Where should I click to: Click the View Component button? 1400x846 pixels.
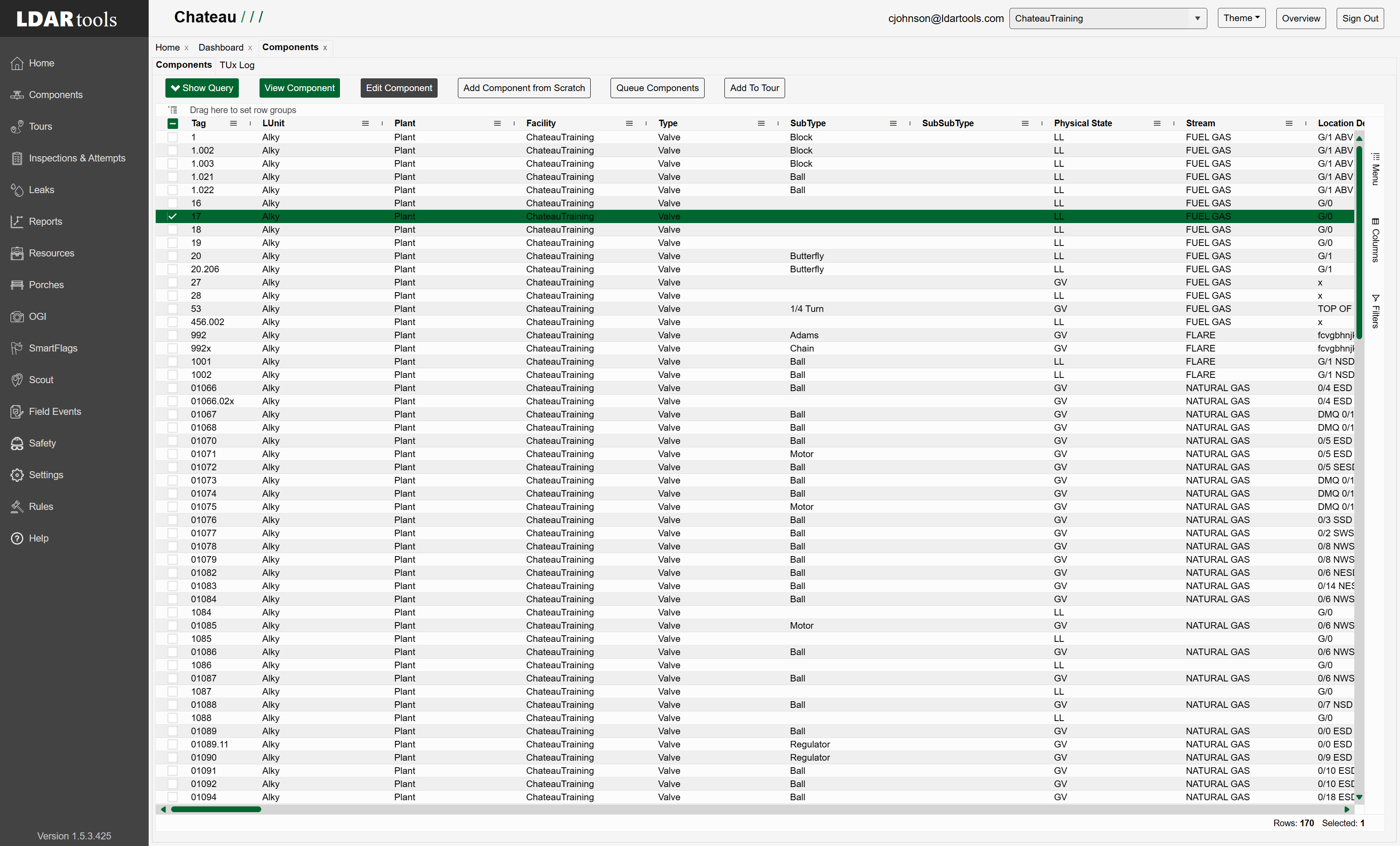coord(300,88)
